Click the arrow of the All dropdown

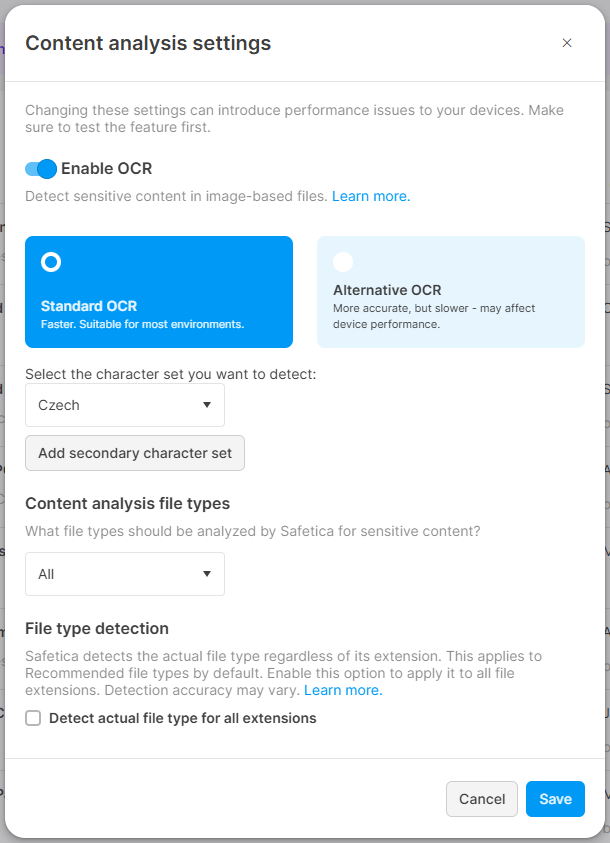click(x=206, y=574)
